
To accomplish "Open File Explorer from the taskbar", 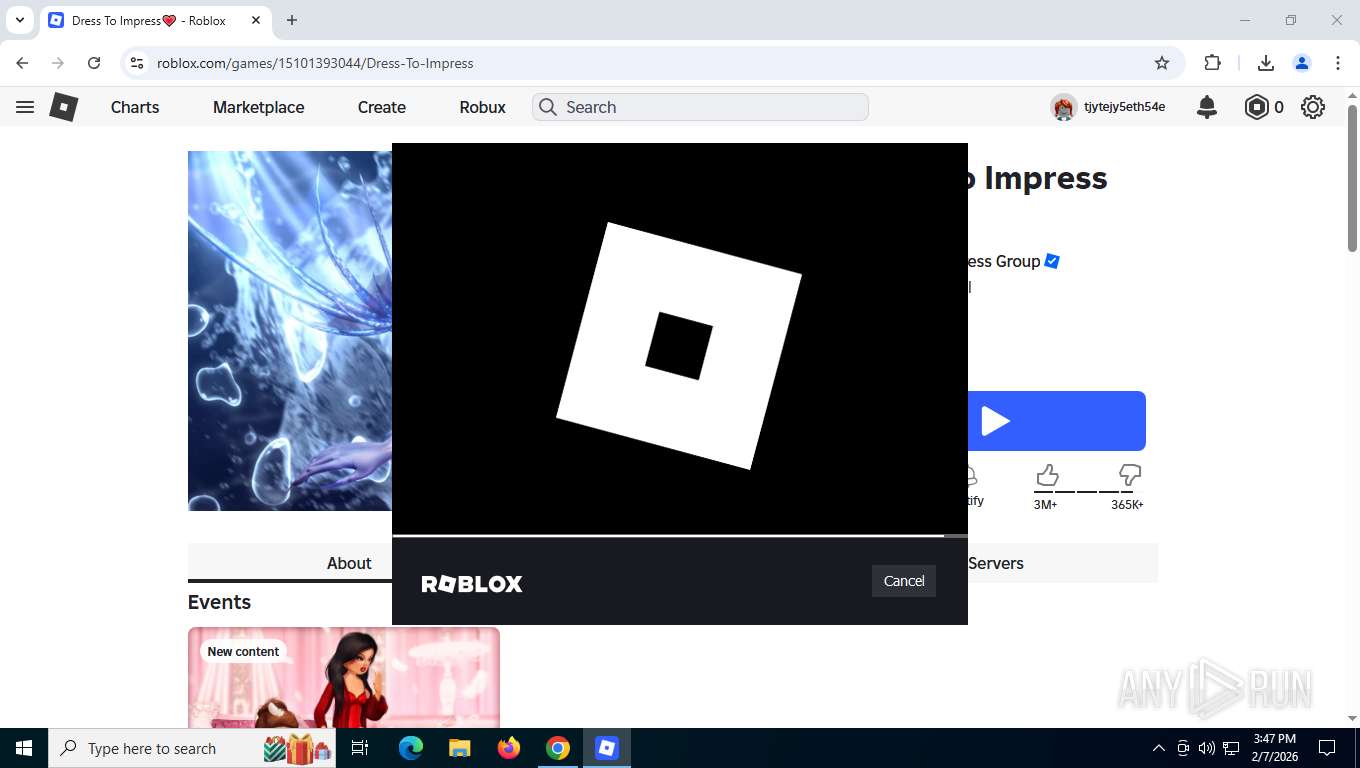I will (459, 748).
